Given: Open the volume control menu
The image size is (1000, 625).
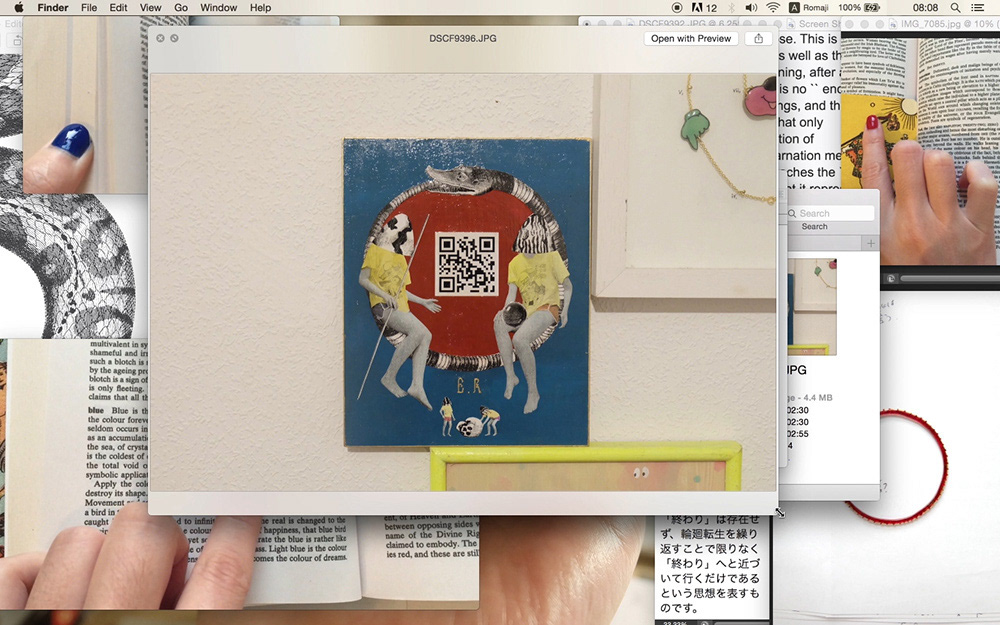Looking at the screenshot, I should click(x=752, y=8).
